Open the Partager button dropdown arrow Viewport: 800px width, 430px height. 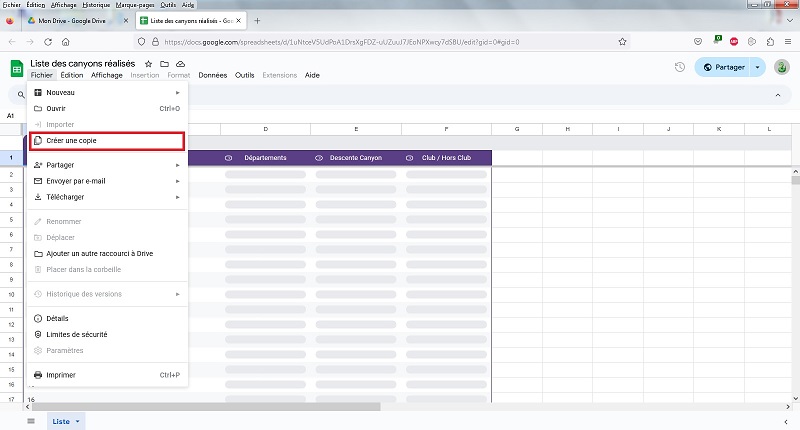(x=757, y=67)
